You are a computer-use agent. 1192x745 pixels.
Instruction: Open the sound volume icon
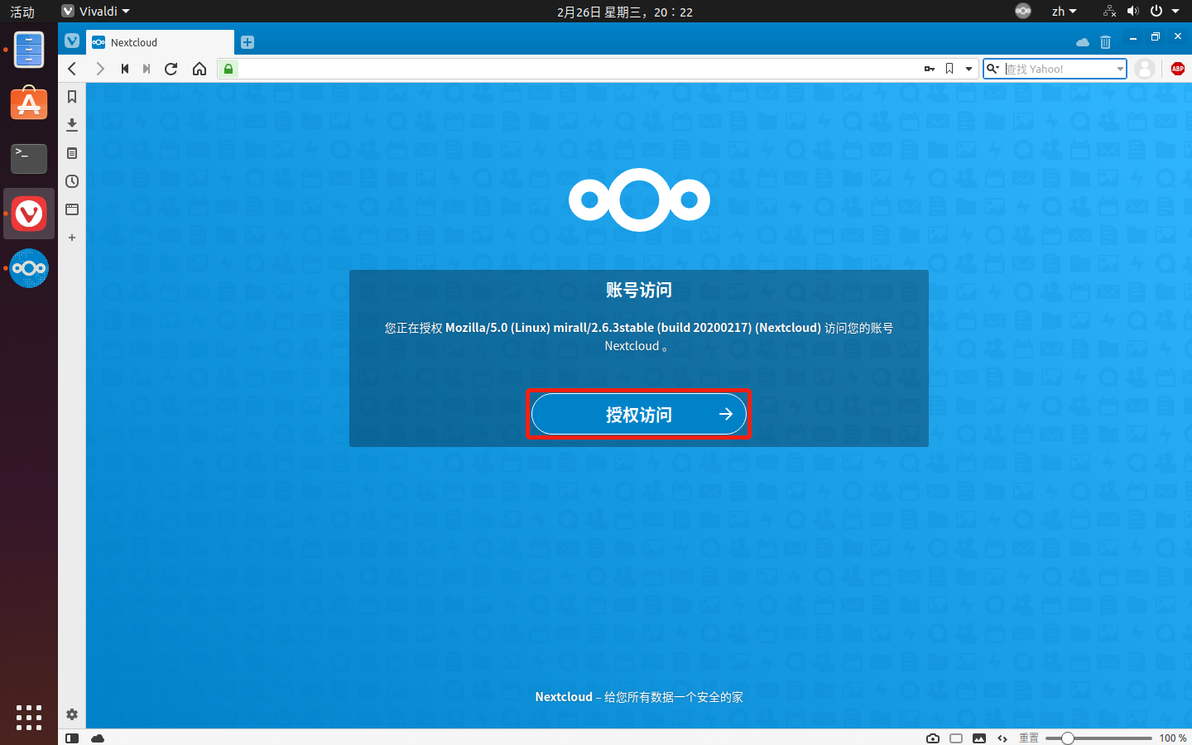click(1133, 11)
